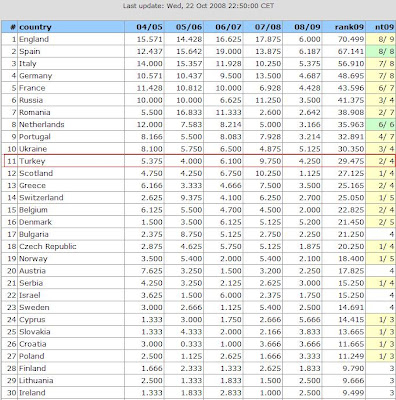396x400 pixels.
Task: Click France's rank09 value 43.596
Action: point(351,88)
